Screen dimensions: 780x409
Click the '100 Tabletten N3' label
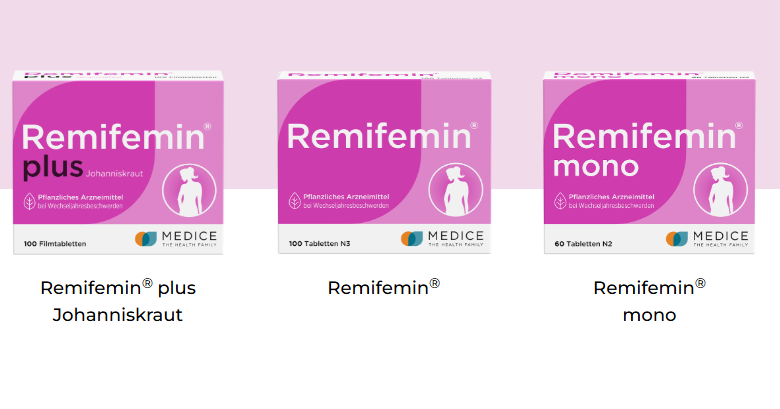click(319, 244)
